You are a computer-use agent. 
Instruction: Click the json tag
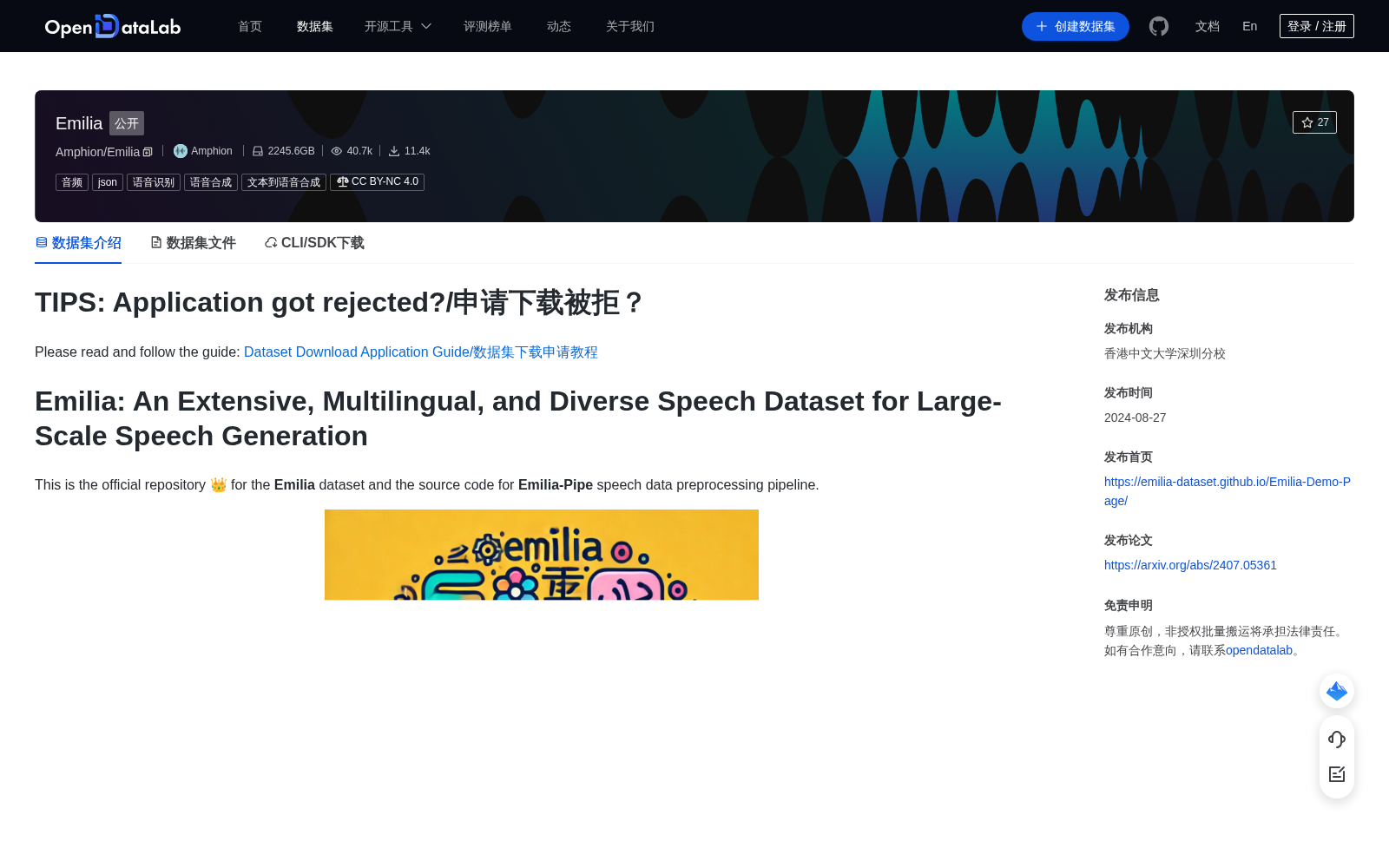pos(108,182)
